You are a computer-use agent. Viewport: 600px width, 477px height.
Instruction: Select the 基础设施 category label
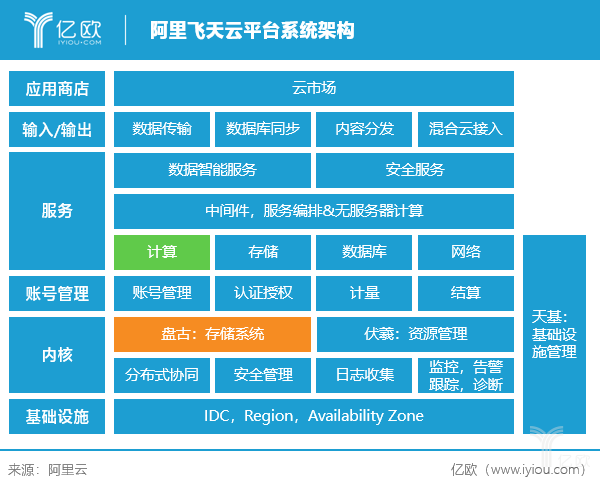(x=57, y=417)
